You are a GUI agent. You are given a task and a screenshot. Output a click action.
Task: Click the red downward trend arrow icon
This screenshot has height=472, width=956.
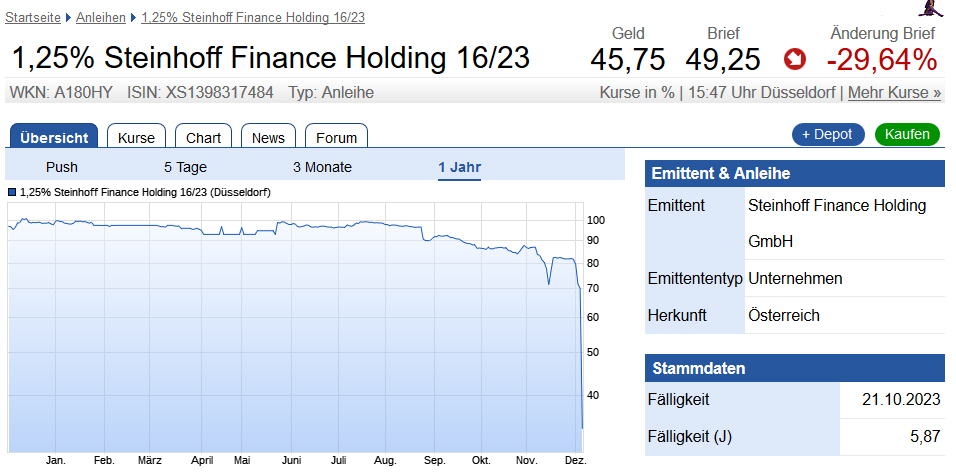pyautogui.click(x=795, y=60)
